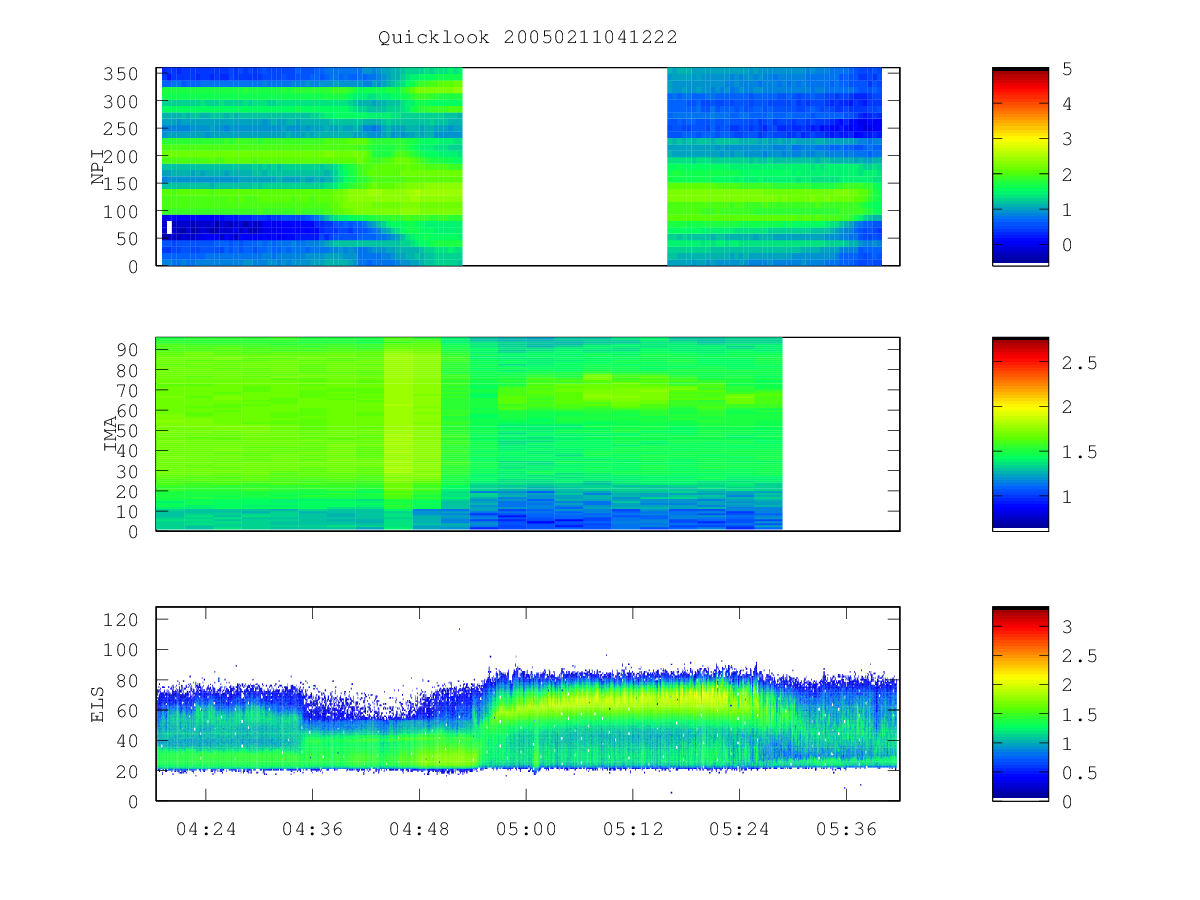This screenshot has height=900, width=1200.
Task: Select the ELS y-axis label
Action: point(98,704)
